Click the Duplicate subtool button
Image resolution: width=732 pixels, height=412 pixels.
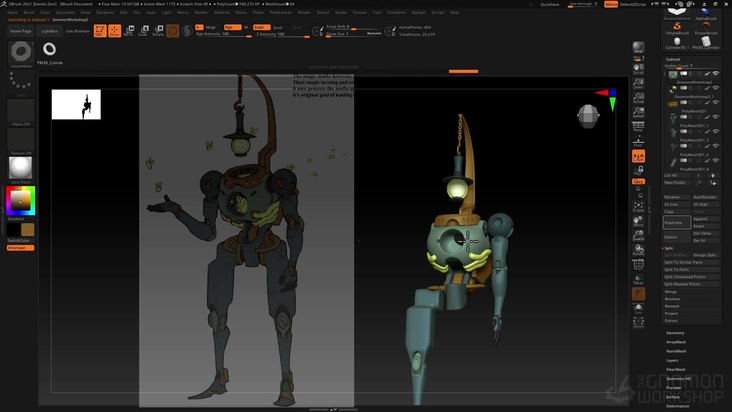(x=676, y=222)
